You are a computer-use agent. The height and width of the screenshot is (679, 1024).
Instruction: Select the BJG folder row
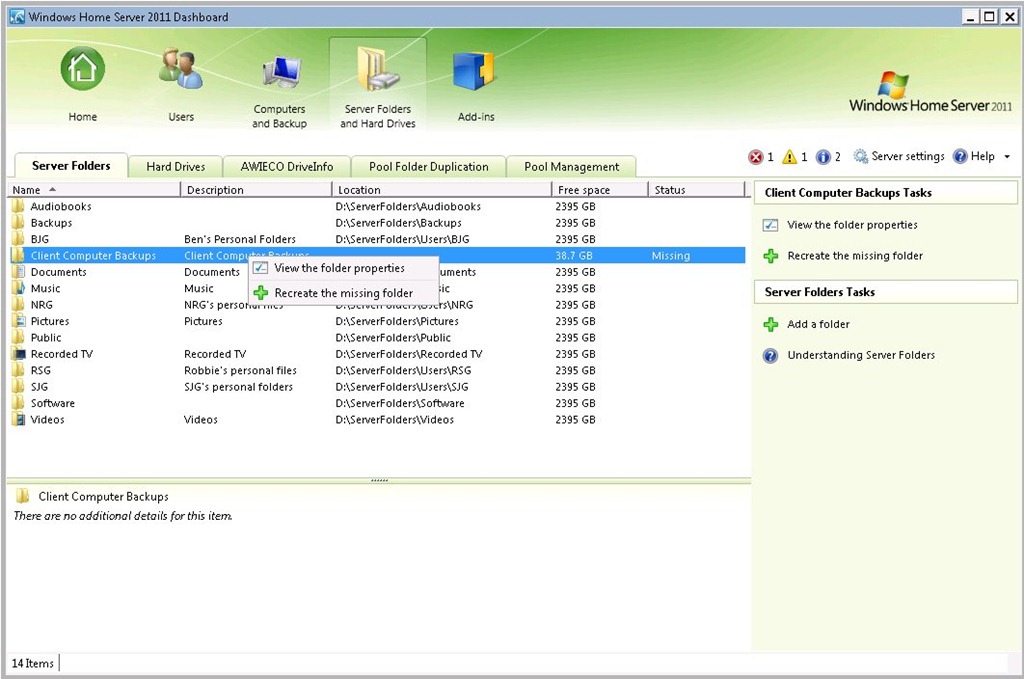click(x=376, y=239)
